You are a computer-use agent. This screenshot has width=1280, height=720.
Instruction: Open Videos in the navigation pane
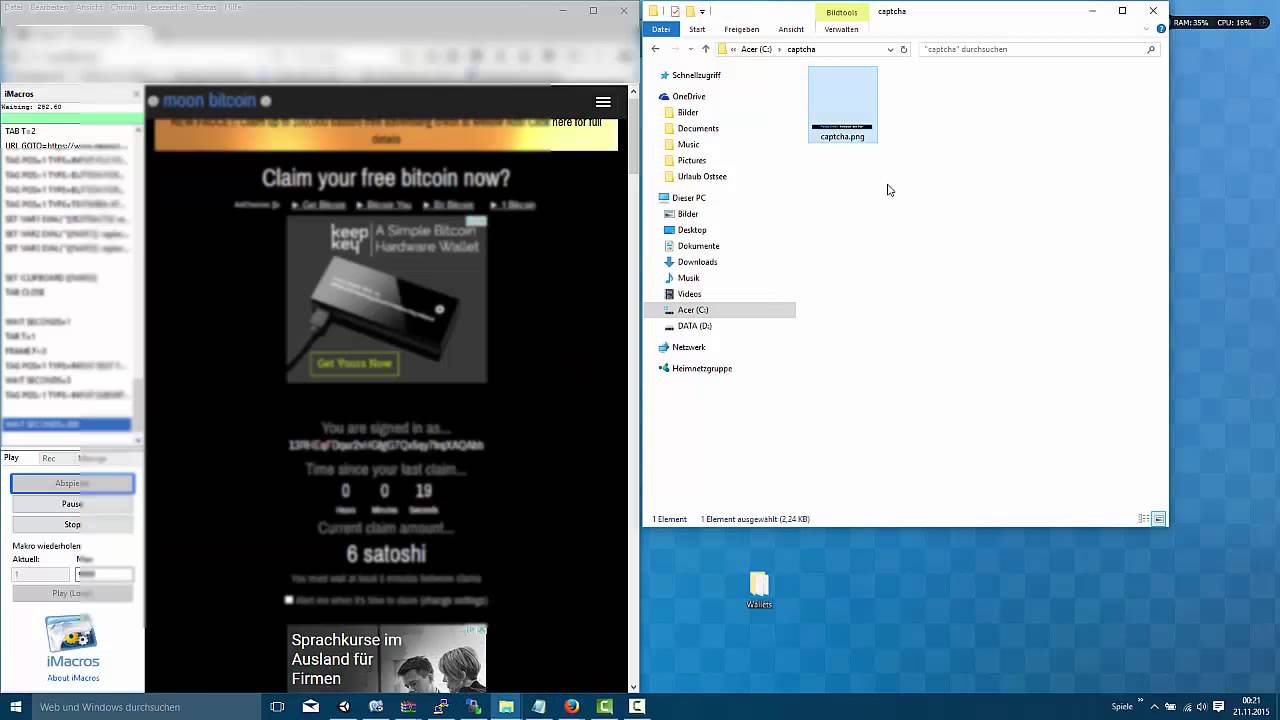click(x=689, y=294)
